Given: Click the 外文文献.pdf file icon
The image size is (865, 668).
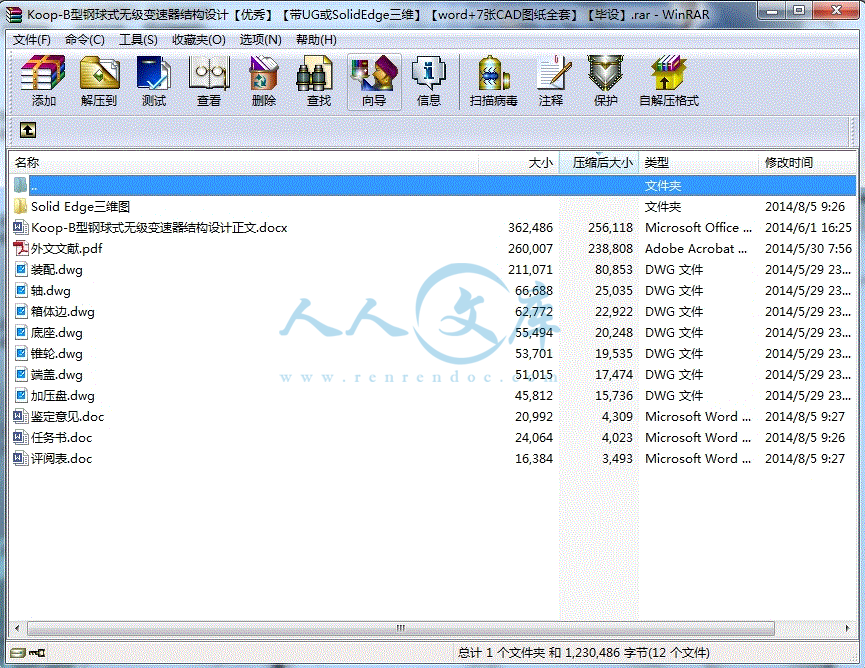Looking at the screenshot, I should pos(20,248).
